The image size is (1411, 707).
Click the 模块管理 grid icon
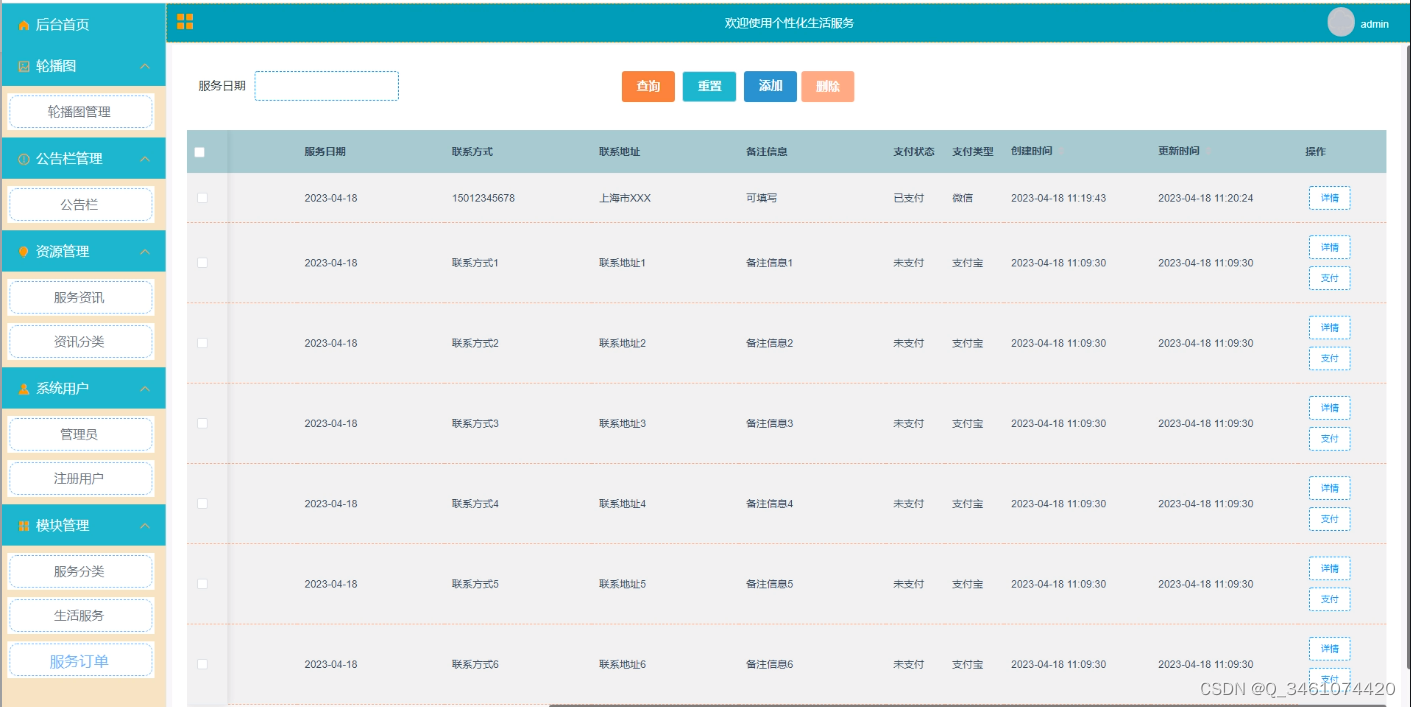pyautogui.click(x=24, y=526)
